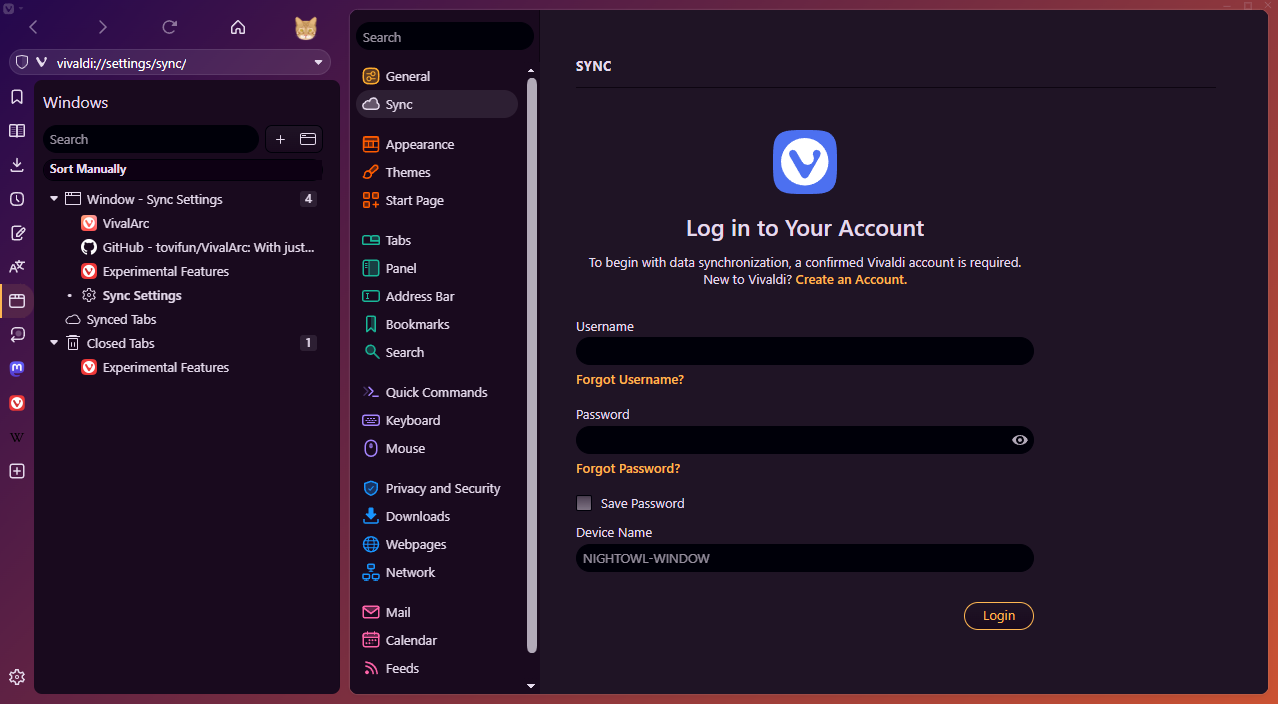Image resolution: width=1278 pixels, height=704 pixels.
Task: Open the Appearance settings section
Action: click(437, 144)
